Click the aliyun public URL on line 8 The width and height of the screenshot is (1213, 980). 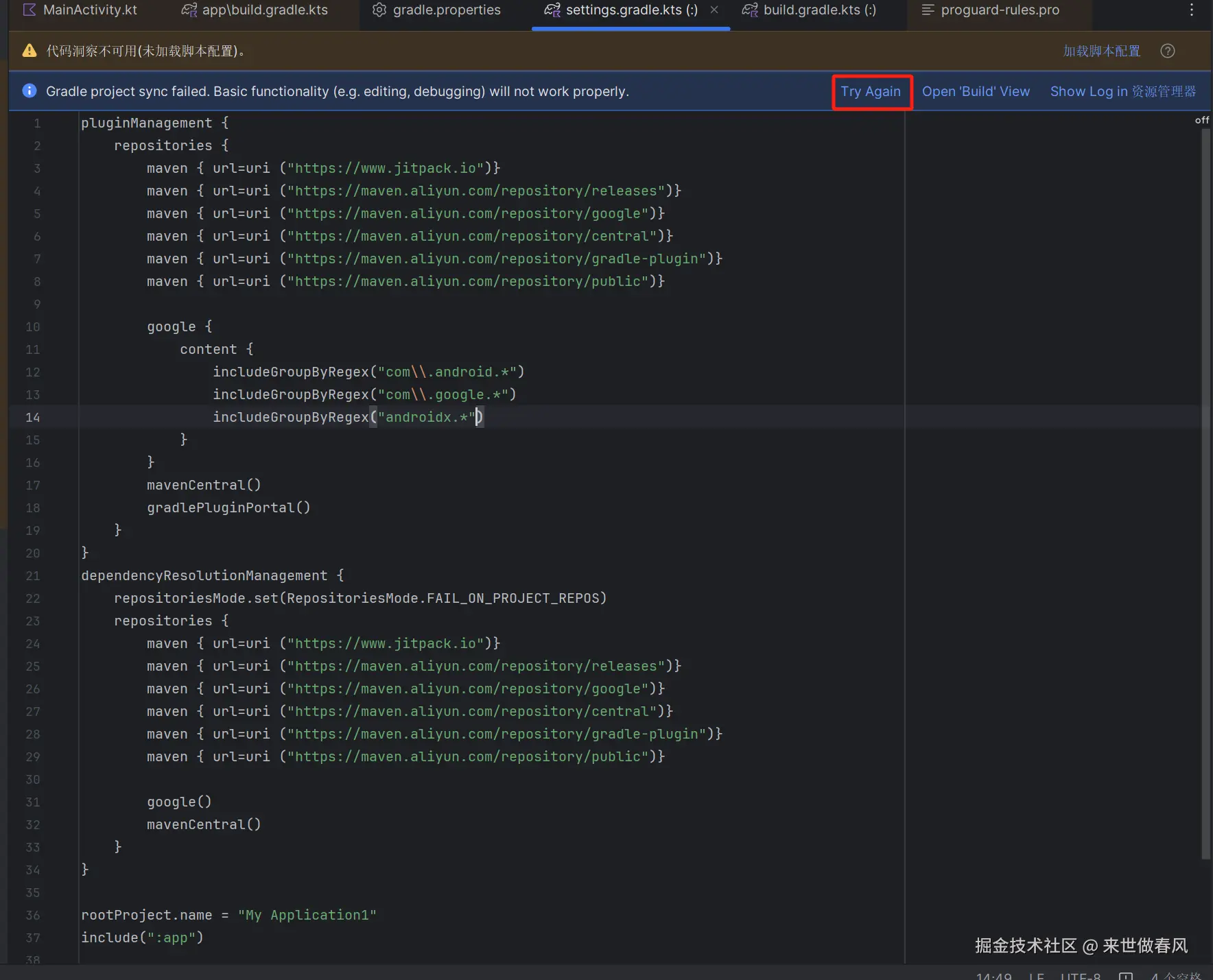click(468, 281)
